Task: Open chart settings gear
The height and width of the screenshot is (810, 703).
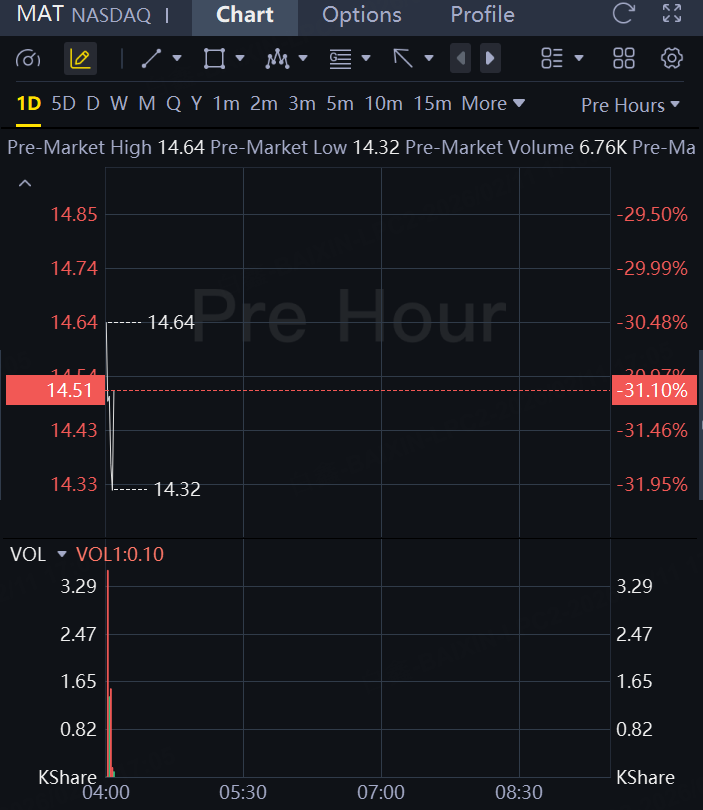Action: tap(672, 58)
